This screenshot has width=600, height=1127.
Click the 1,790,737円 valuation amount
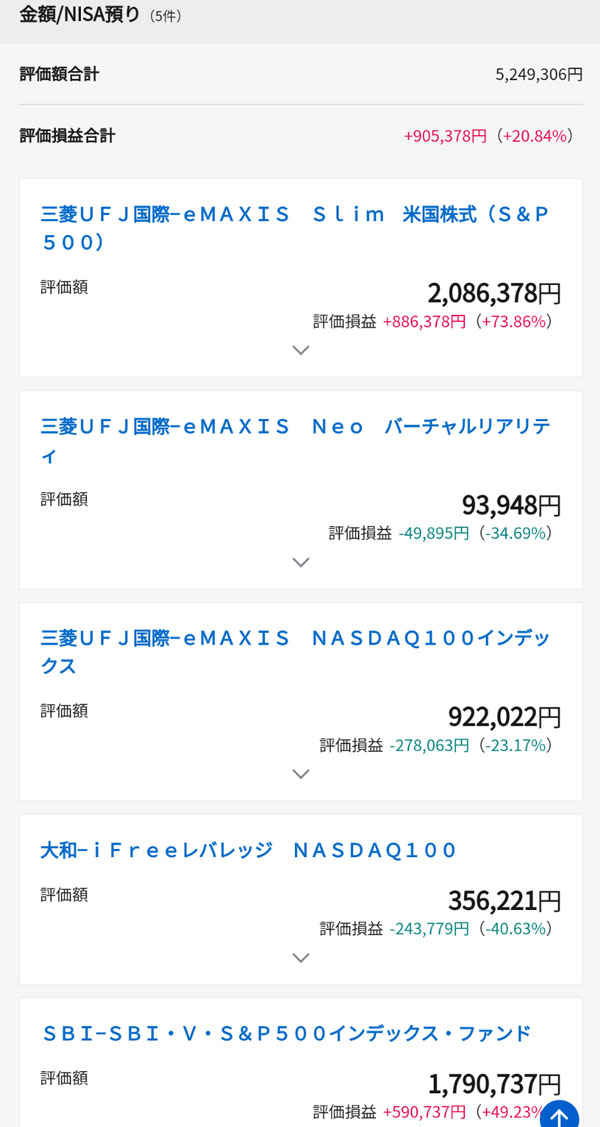point(494,1084)
